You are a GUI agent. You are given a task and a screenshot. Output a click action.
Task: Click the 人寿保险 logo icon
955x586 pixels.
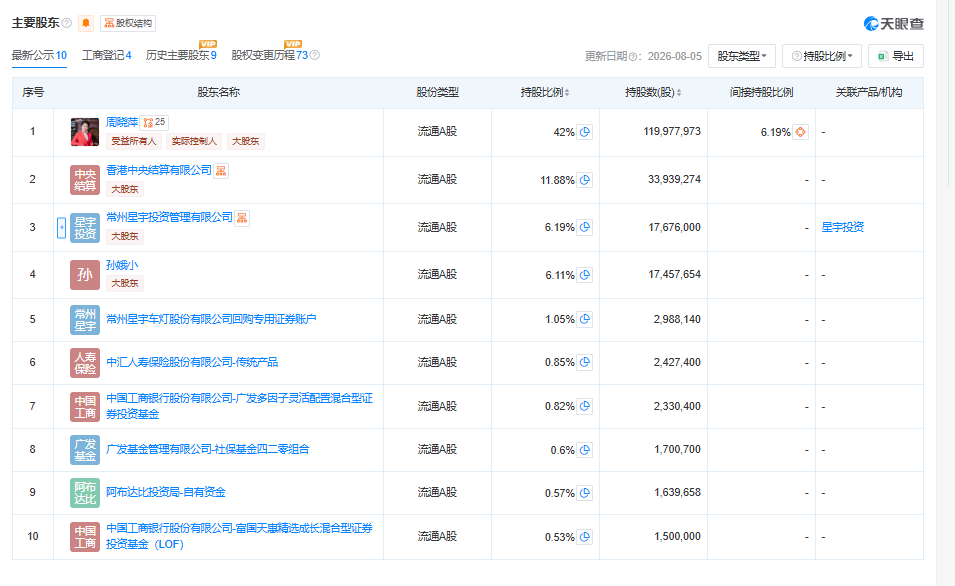(85, 363)
